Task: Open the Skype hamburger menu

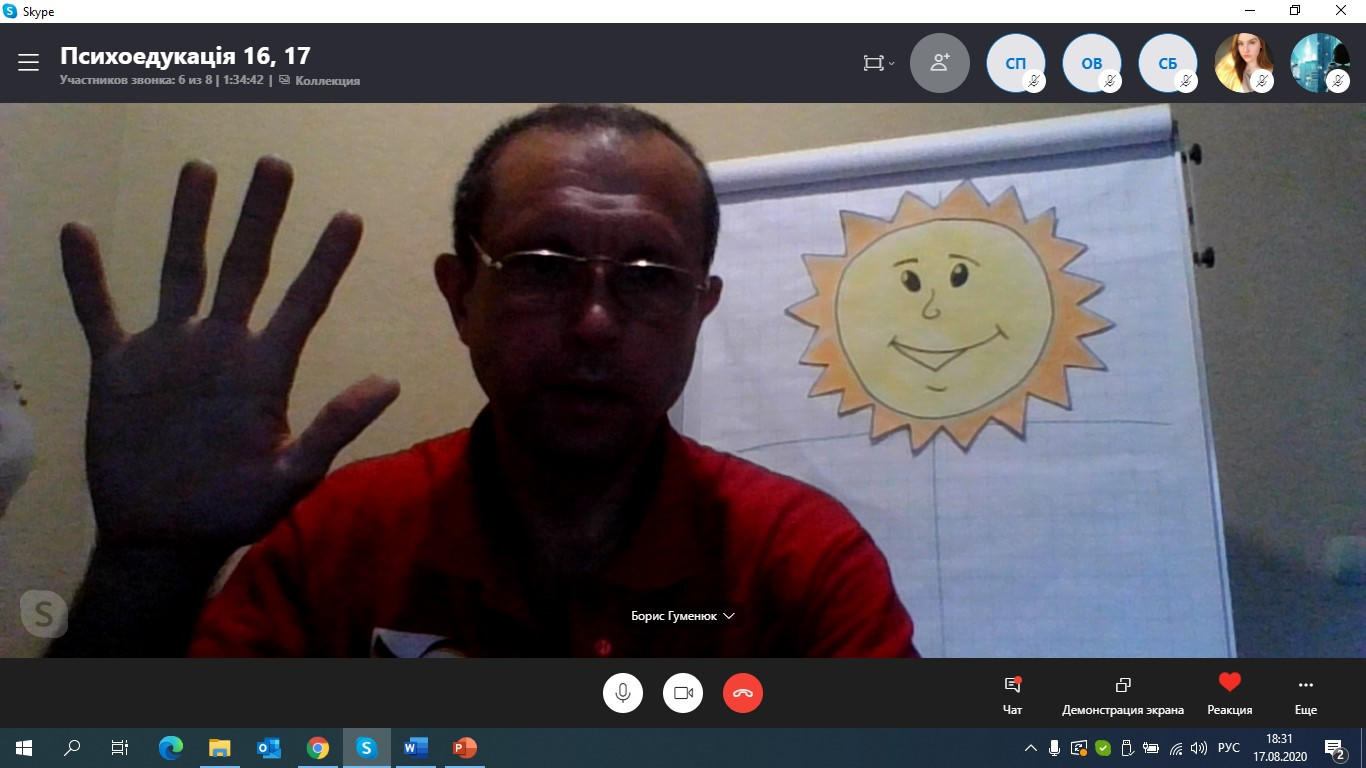Action: [x=28, y=63]
